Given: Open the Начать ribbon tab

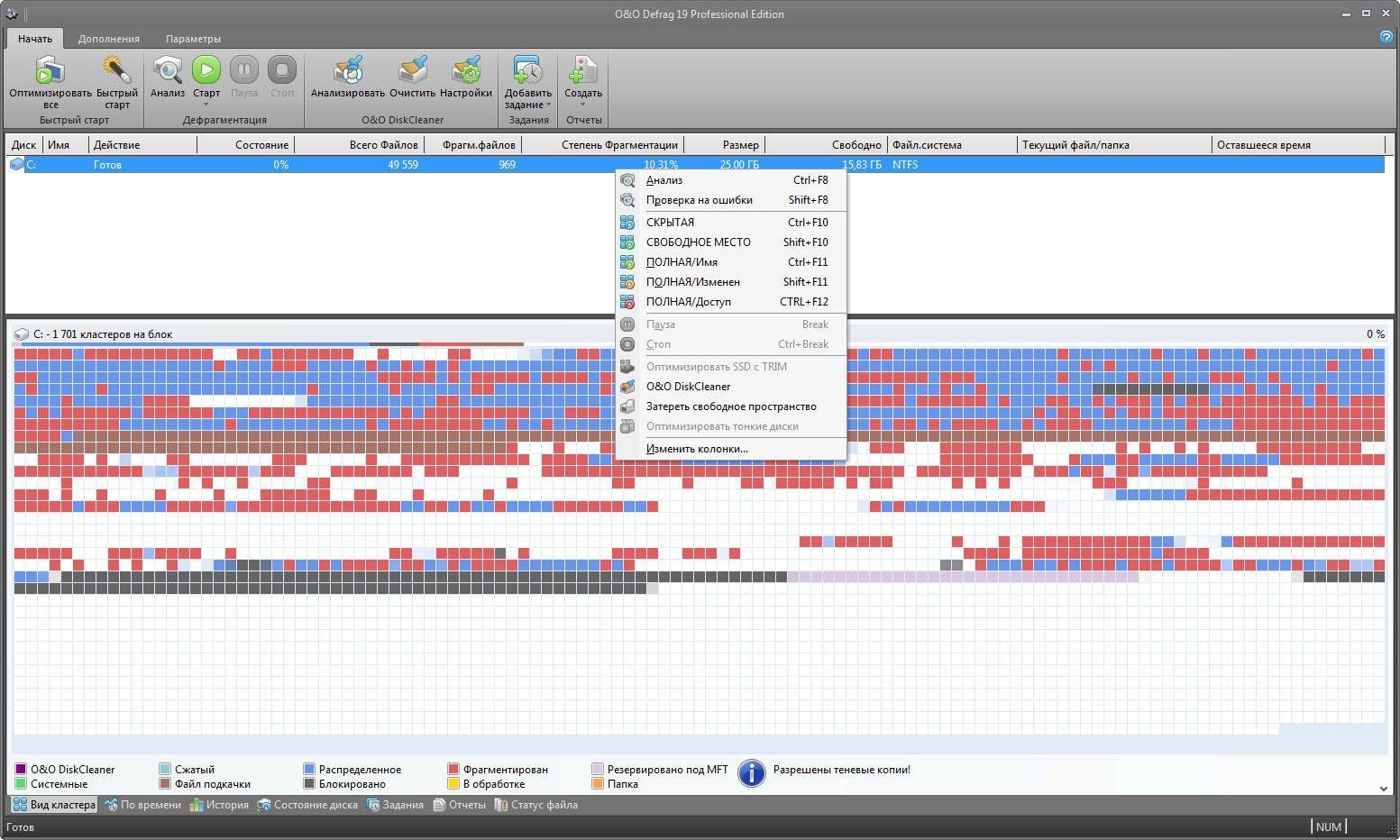Looking at the screenshot, I should click(x=35, y=39).
